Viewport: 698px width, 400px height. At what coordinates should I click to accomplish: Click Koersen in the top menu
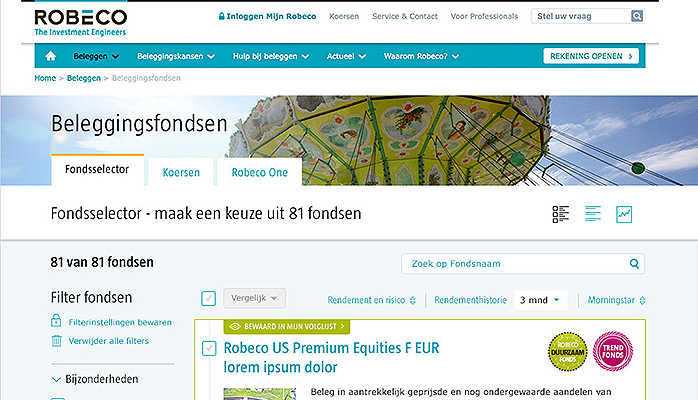344,16
